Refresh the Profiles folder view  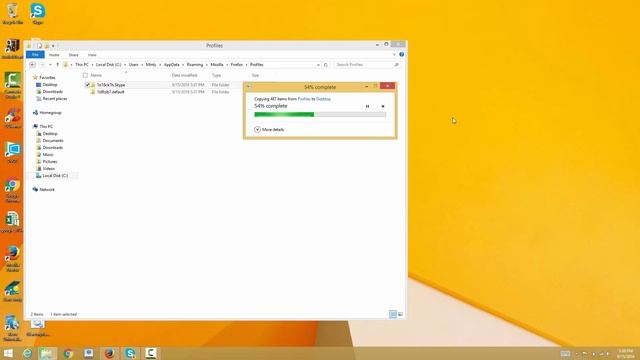tap(326, 65)
